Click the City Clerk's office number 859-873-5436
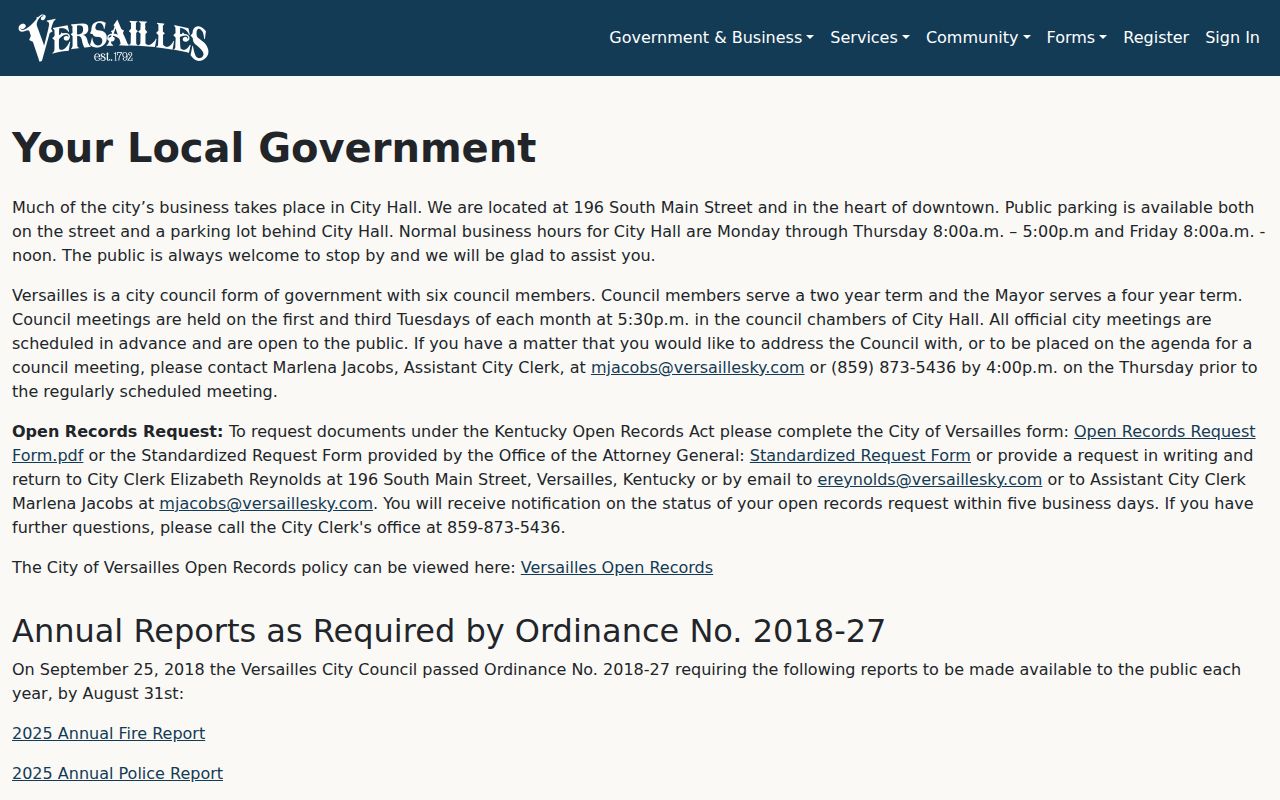This screenshot has width=1280, height=800. coord(505,527)
